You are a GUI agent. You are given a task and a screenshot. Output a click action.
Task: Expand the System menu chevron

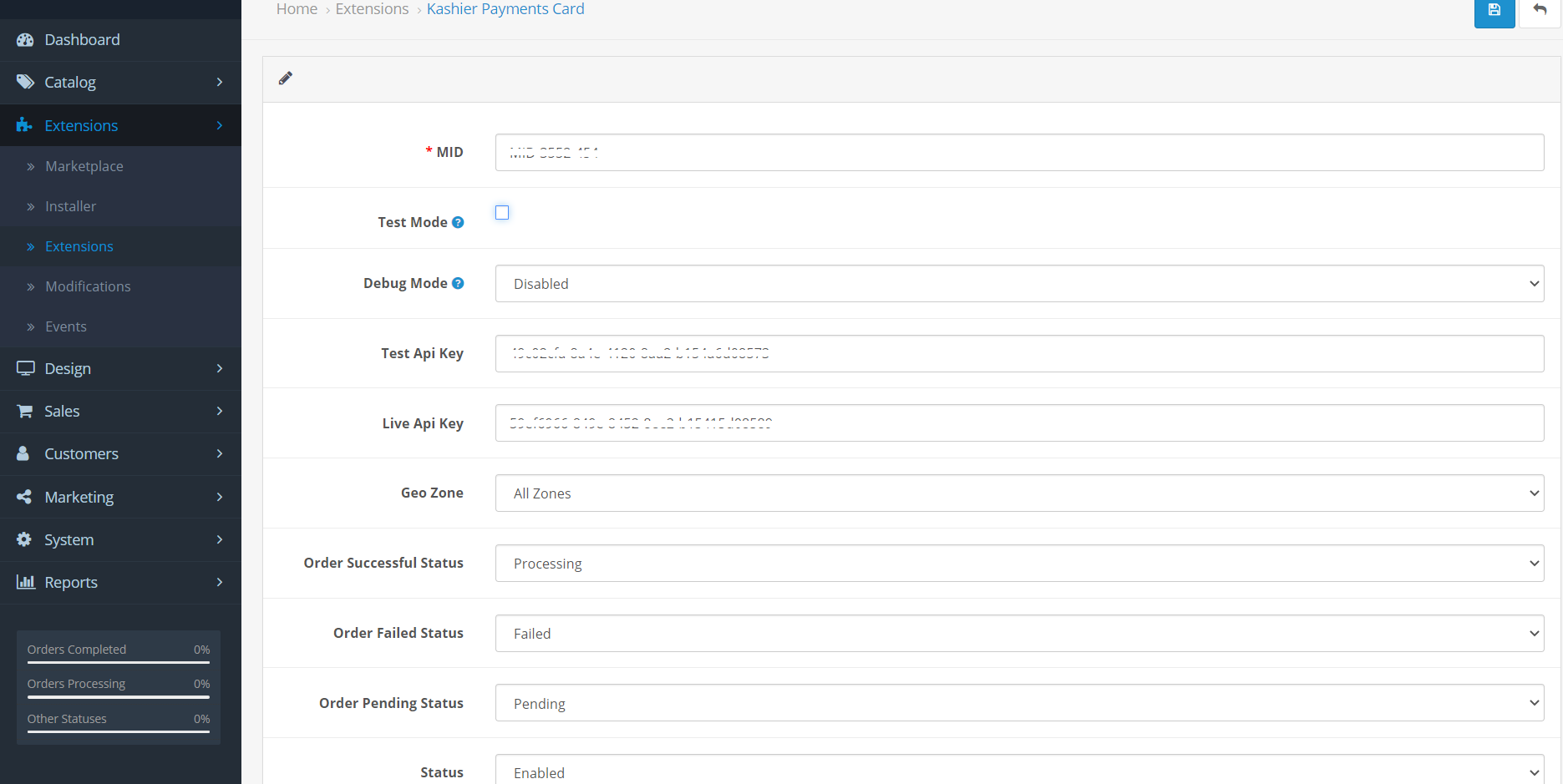220,539
